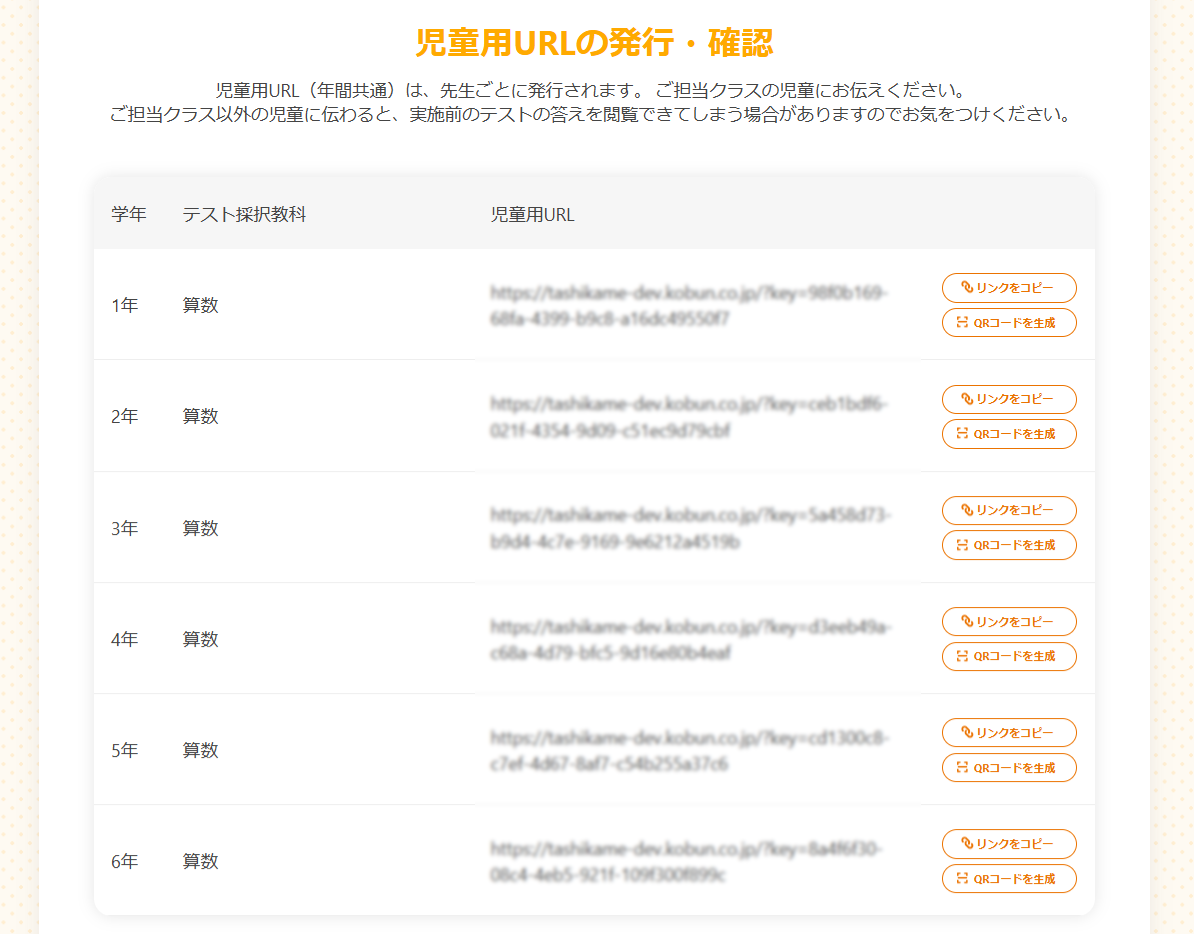Click リンクをコピー in the 3年 row

pos(1009,510)
